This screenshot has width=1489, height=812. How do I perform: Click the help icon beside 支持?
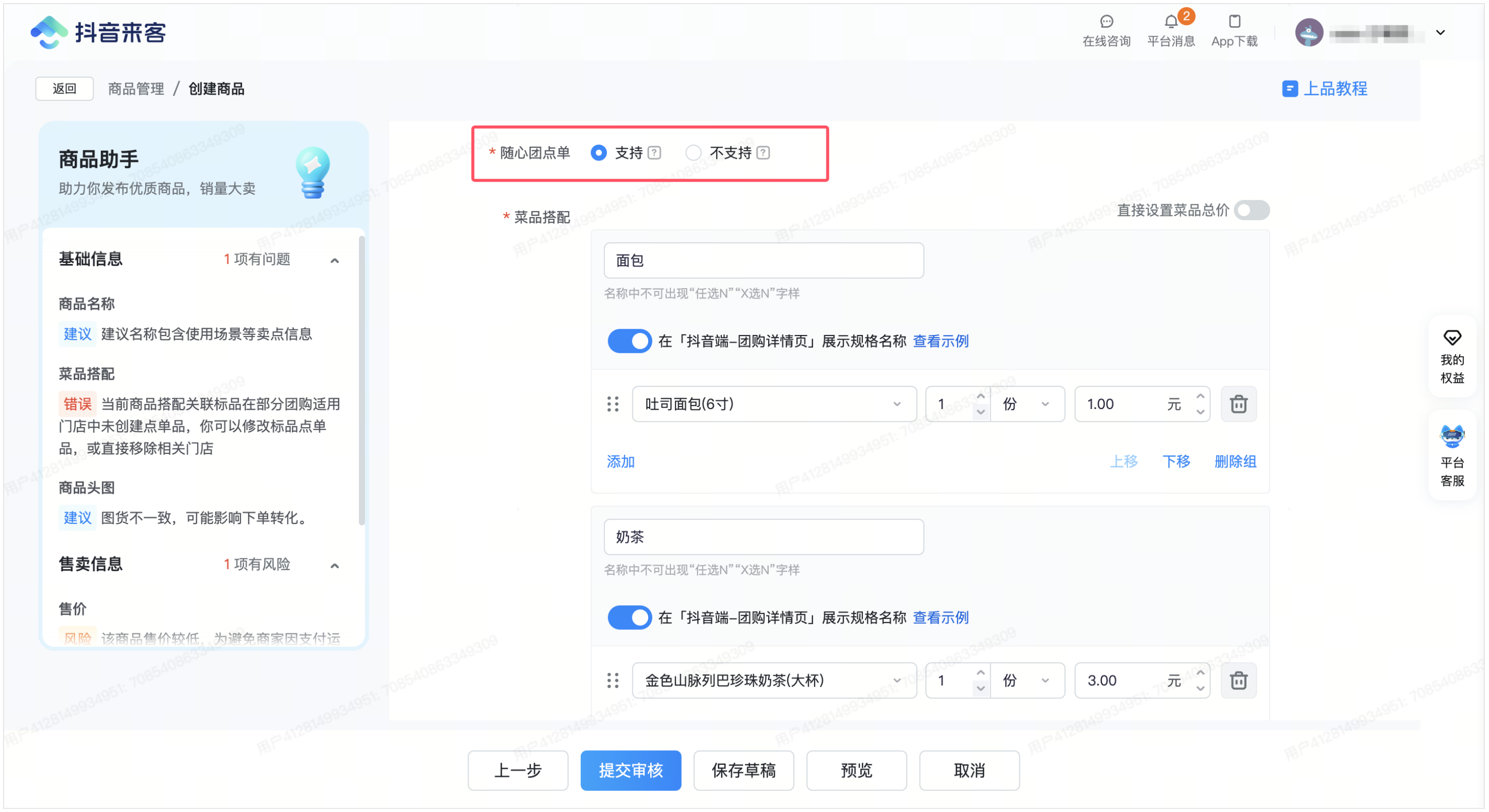[654, 152]
